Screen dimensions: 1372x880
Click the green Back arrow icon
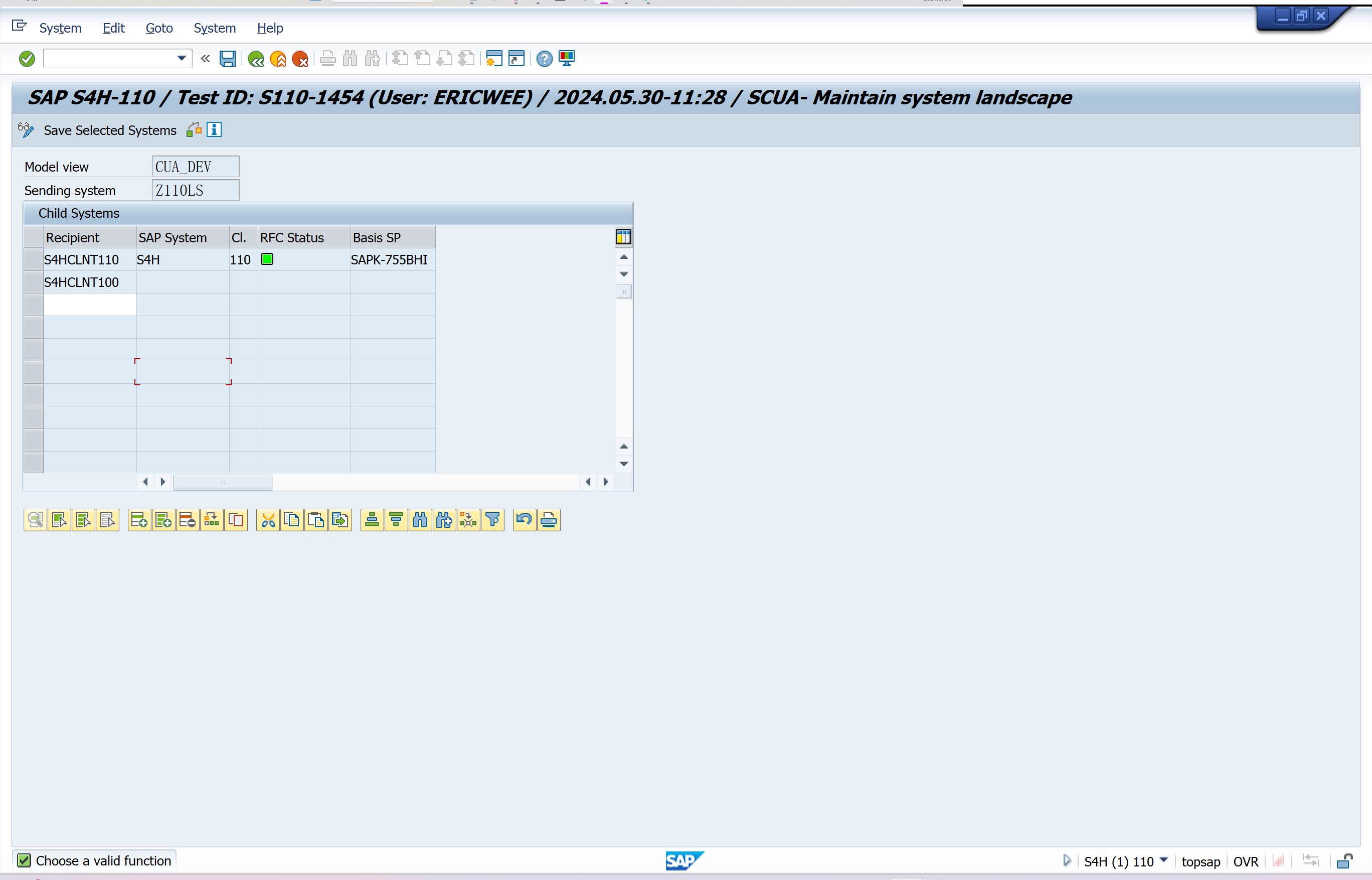(x=255, y=59)
